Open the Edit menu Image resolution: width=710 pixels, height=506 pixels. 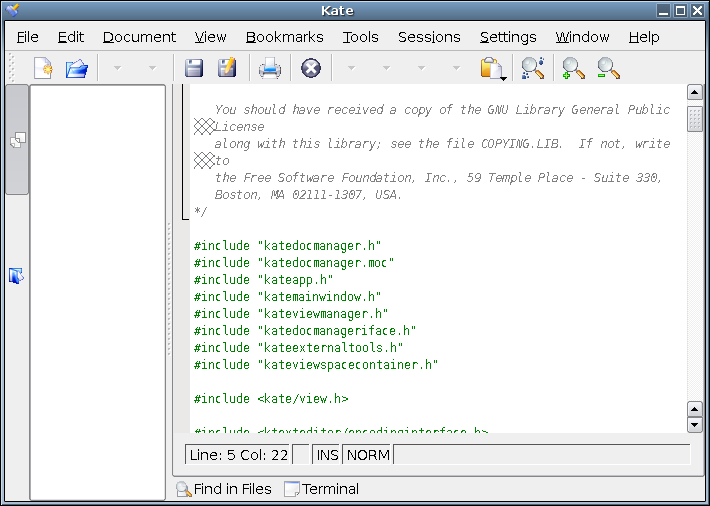click(x=71, y=37)
